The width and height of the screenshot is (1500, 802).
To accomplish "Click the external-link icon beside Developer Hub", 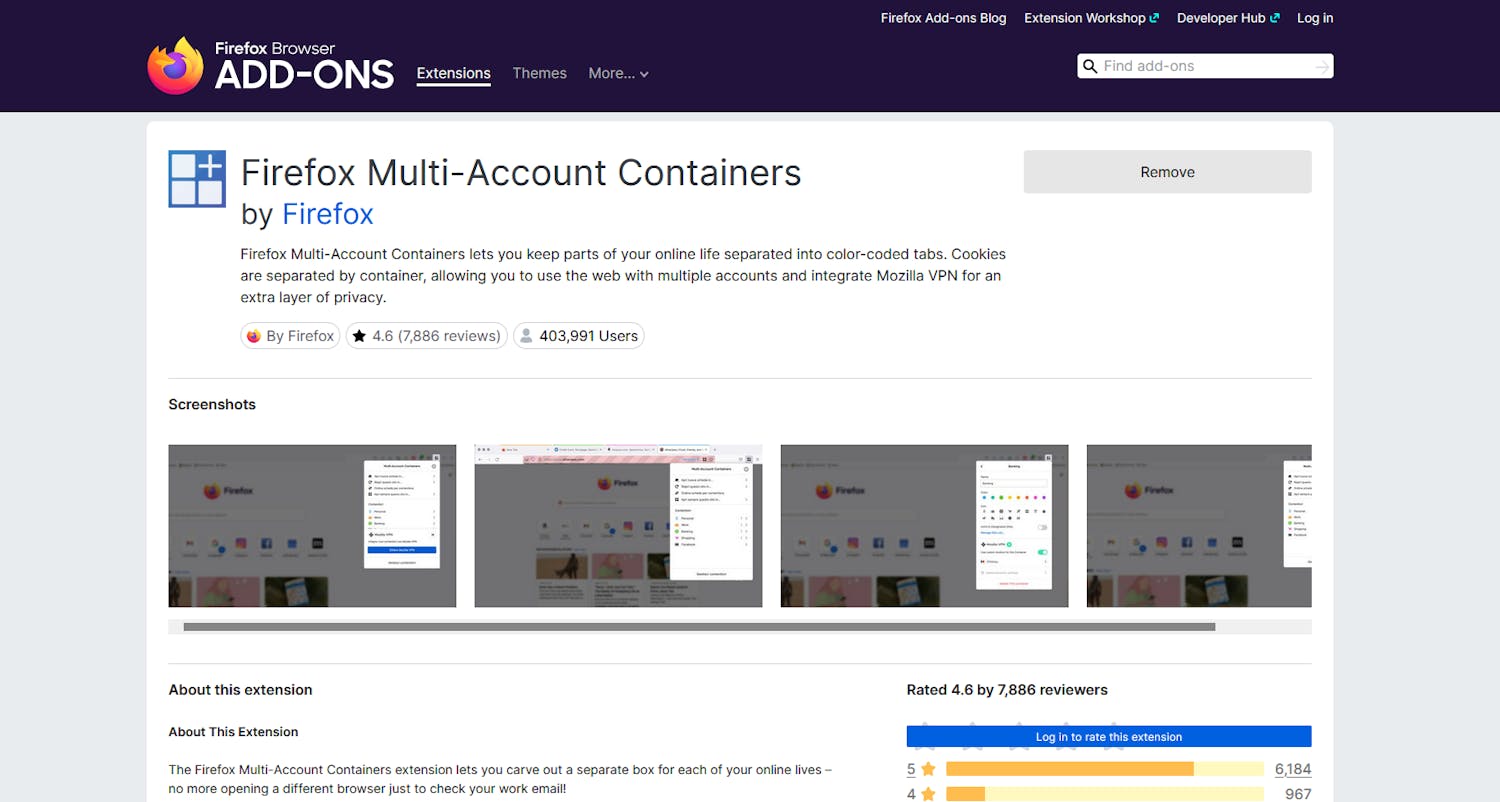I will coord(1274,17).
